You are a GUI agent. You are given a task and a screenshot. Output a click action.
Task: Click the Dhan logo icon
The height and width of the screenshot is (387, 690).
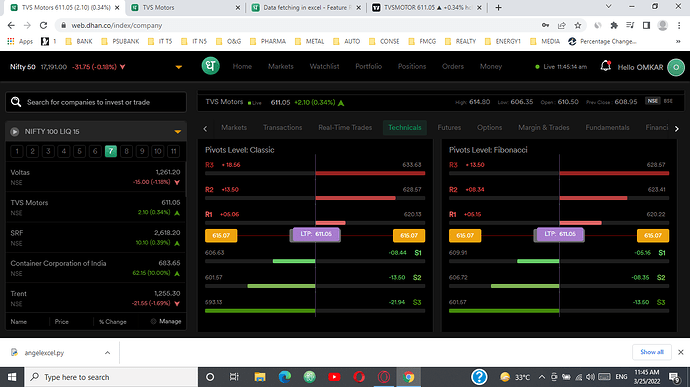210,66
